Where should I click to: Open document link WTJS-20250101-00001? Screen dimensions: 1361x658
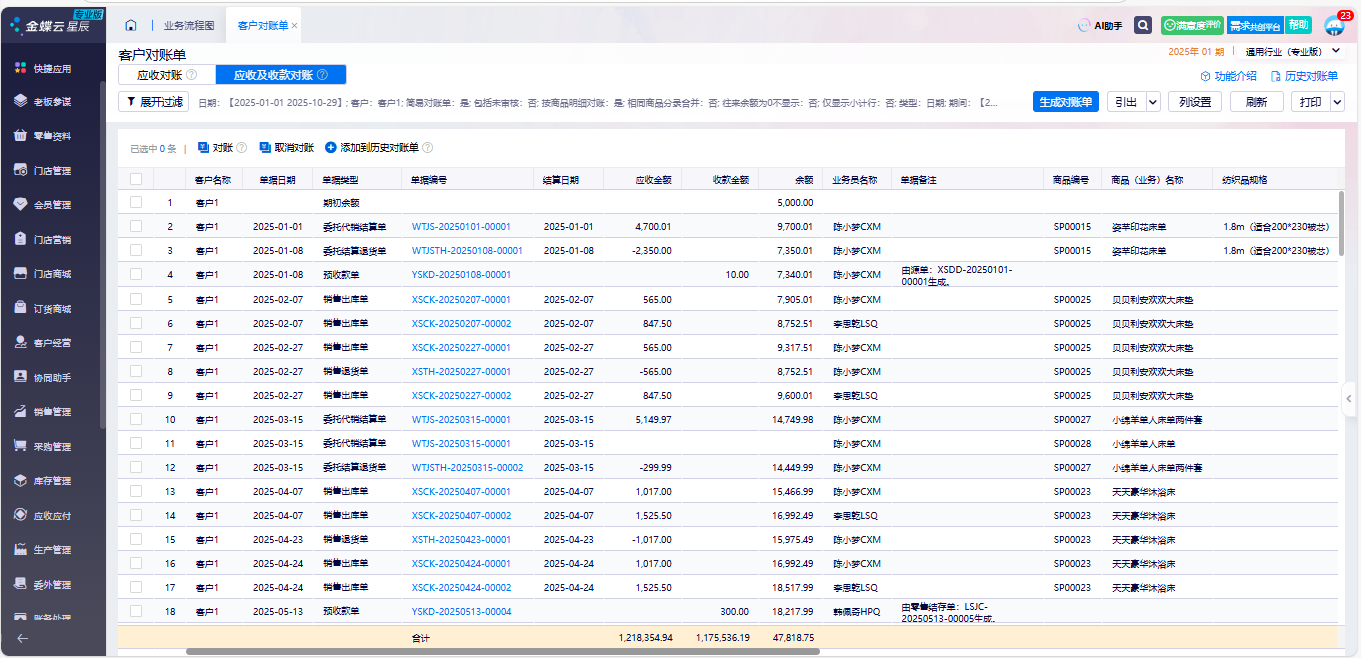pos(461,227)
